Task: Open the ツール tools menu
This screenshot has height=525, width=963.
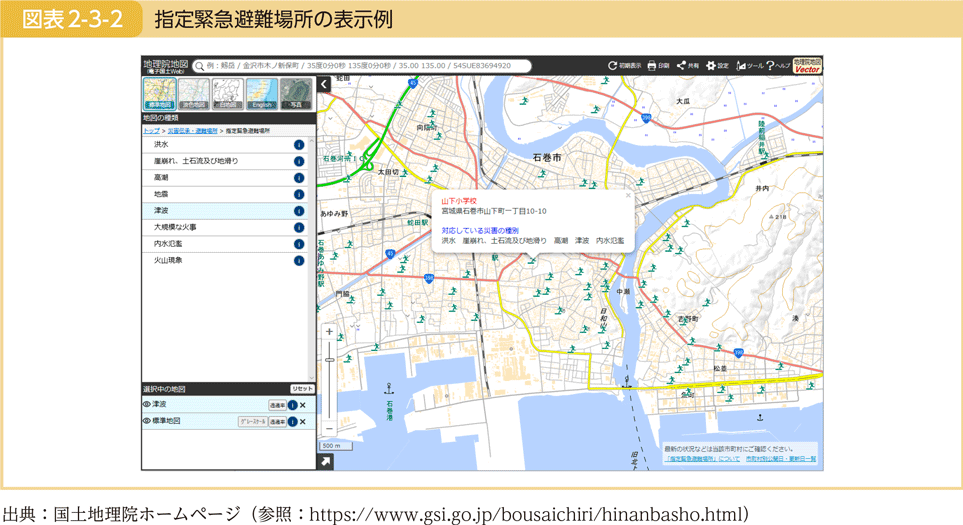Action: 749,66
